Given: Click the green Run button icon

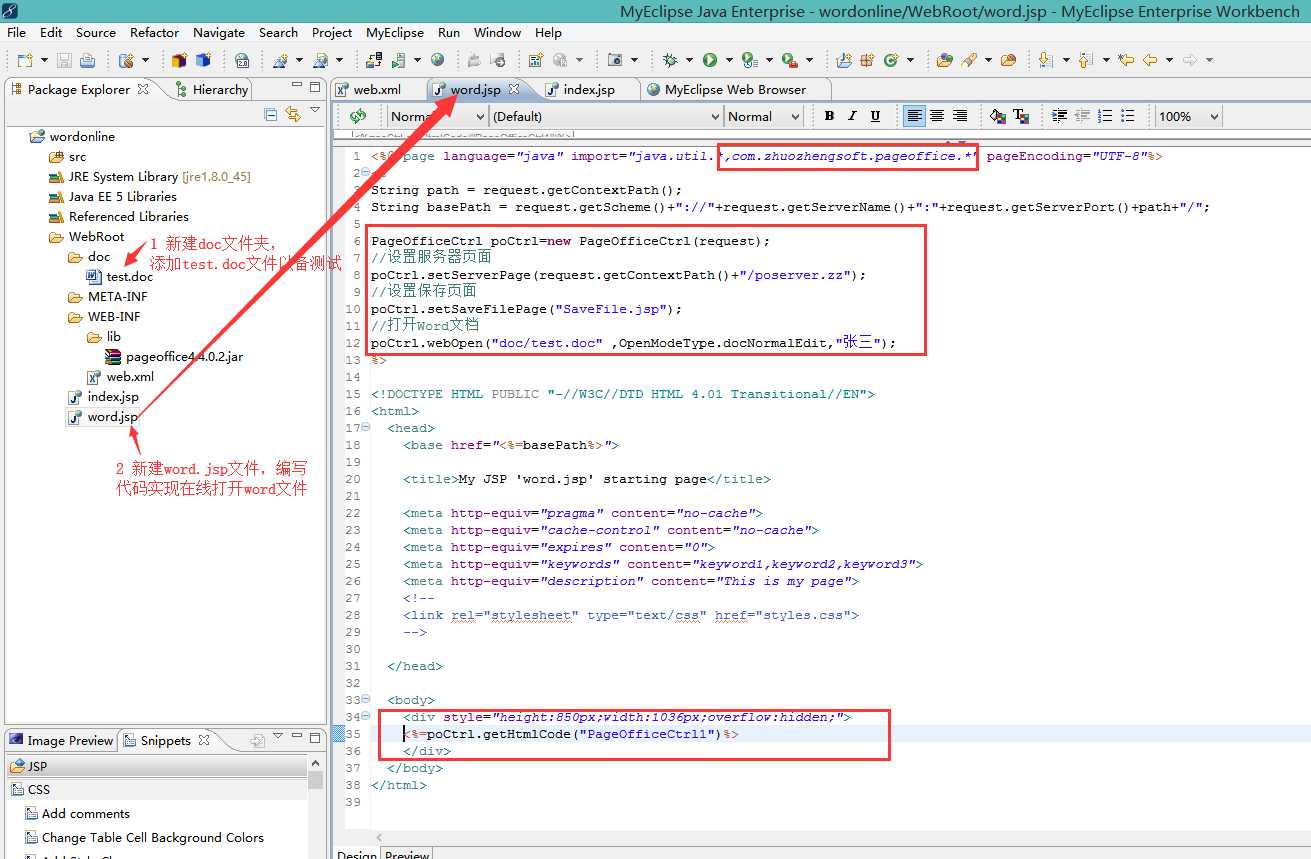Looking at the screenshot, I should (x=710, y=60).
